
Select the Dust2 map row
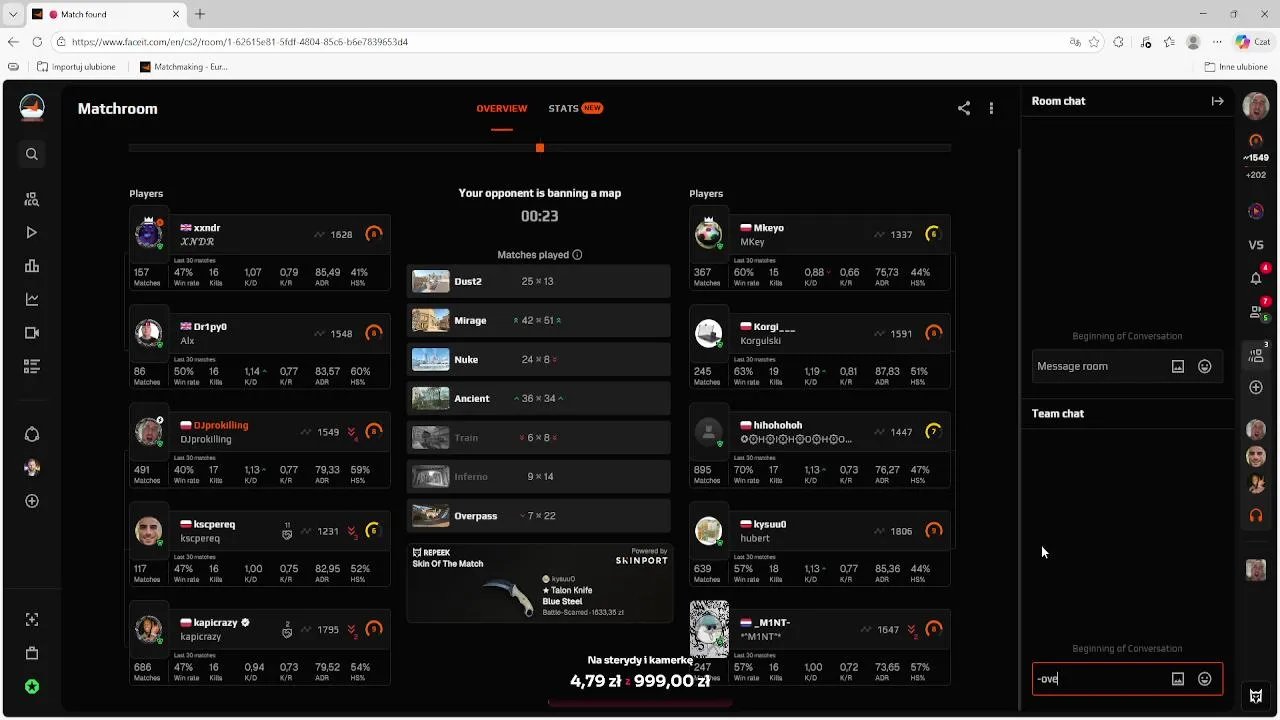tap(538, 281)
